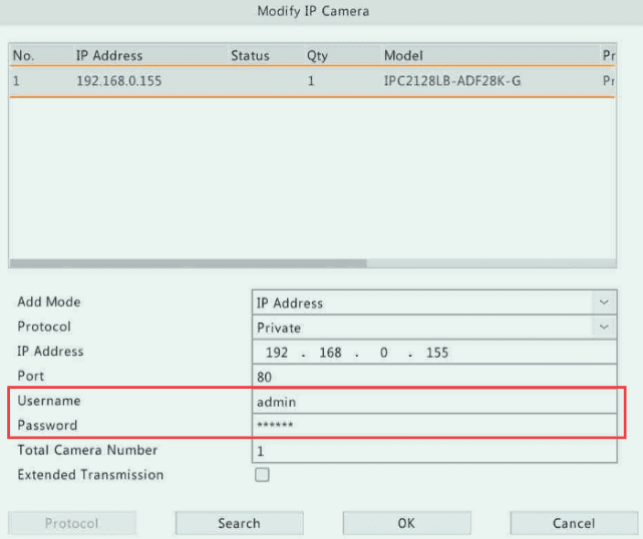Expand the Protocol dropdown showing Private
643x539 pixels.
click(433, 327)
